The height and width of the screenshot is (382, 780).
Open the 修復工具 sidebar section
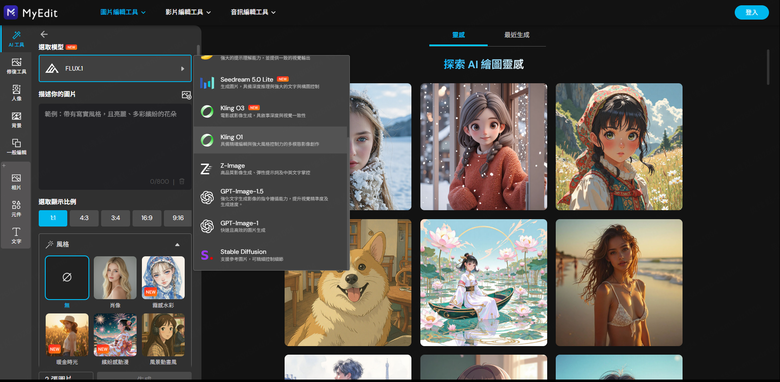point(16,66)
